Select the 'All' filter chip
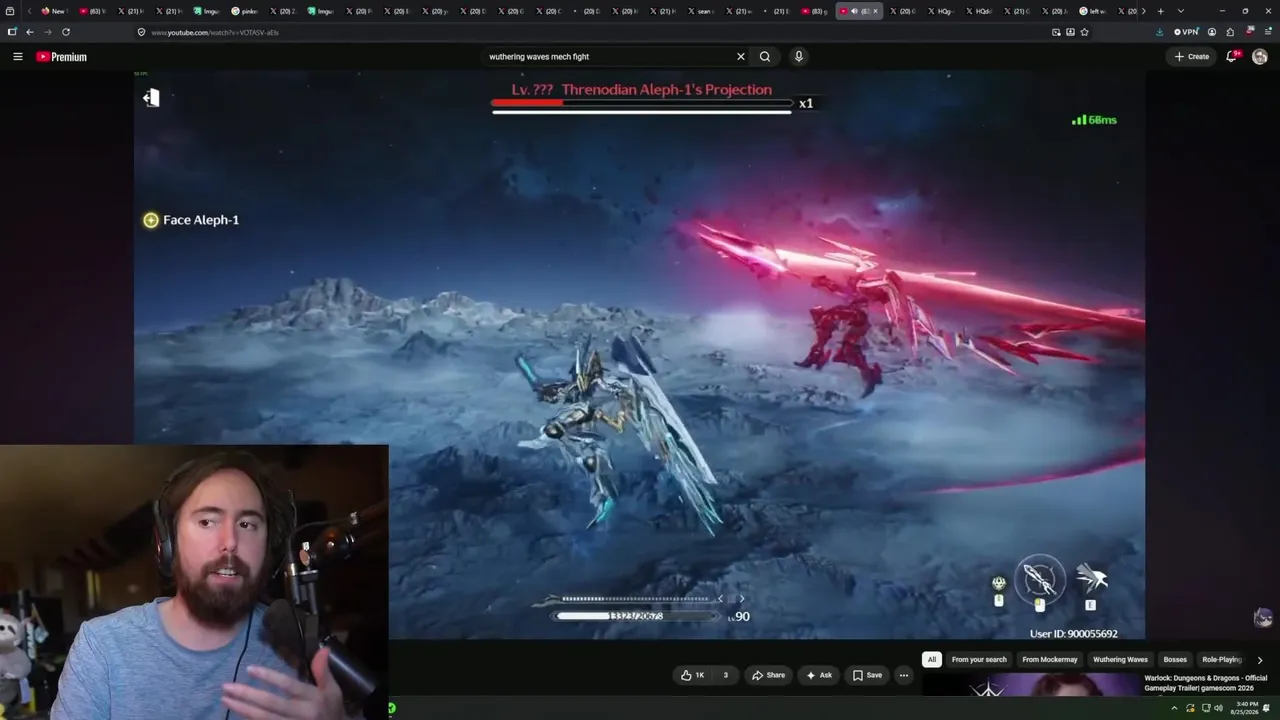Image resolution: width=1280 pixels, height=720 pixels. pyautogui.click(x=932, y=660)
